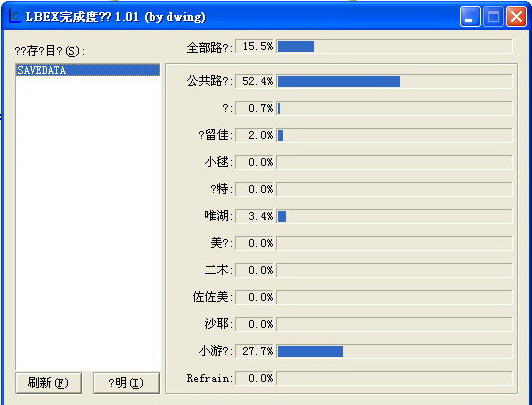
Task: Click the ?明 (I) info button
Action: pyautogui.click(x=126, y=383)
